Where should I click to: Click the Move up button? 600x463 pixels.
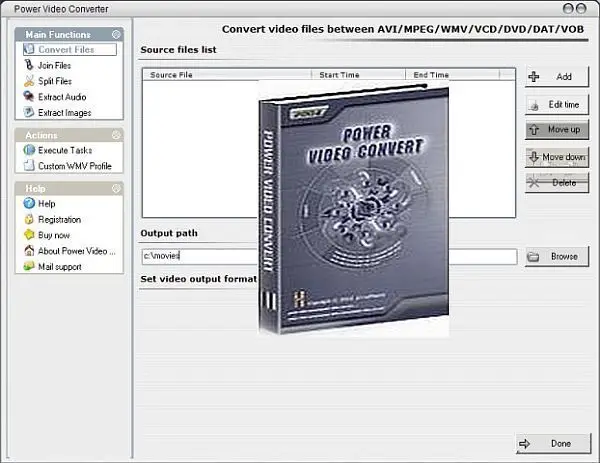[557, 129]
